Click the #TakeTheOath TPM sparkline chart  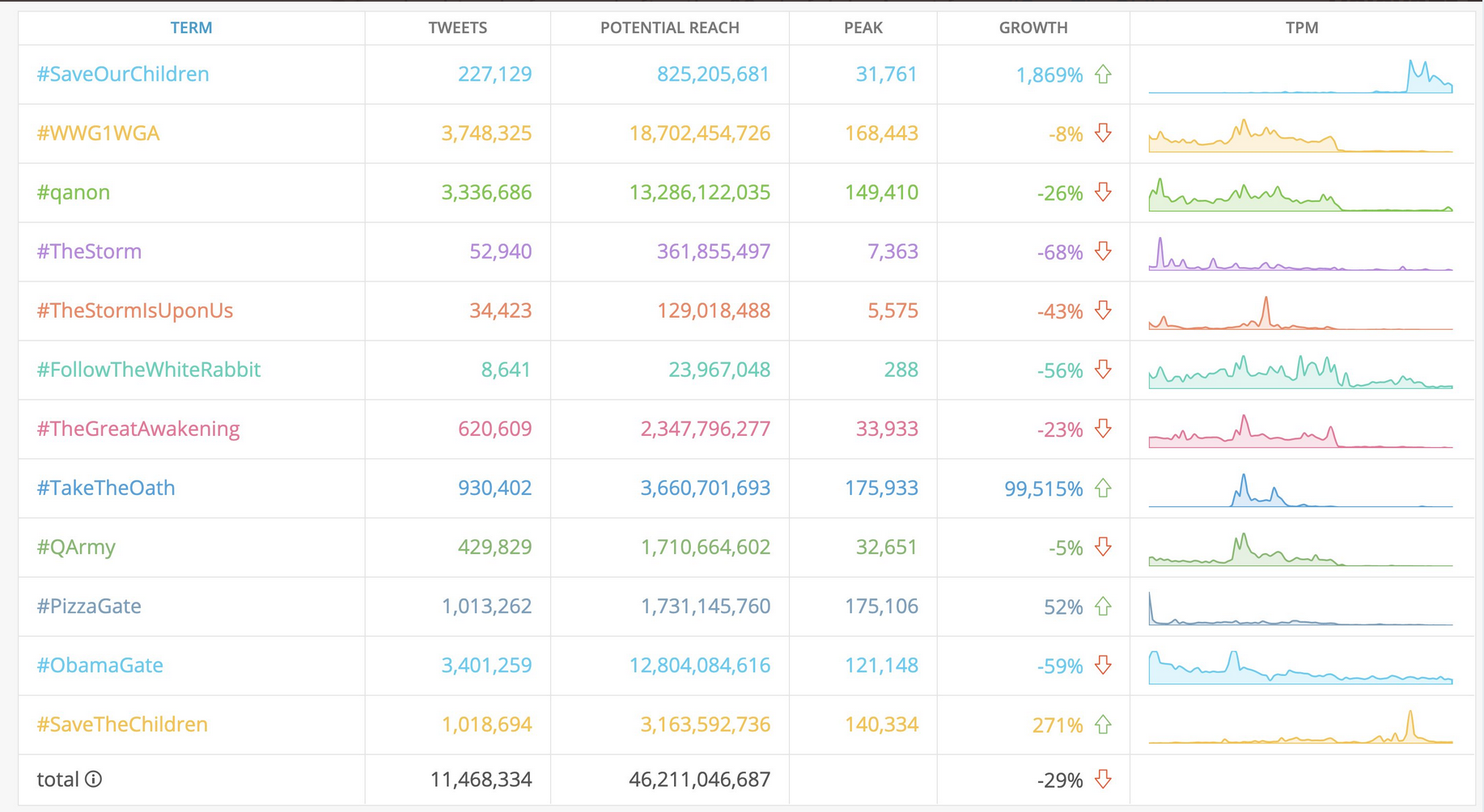tap(1300, 489)
